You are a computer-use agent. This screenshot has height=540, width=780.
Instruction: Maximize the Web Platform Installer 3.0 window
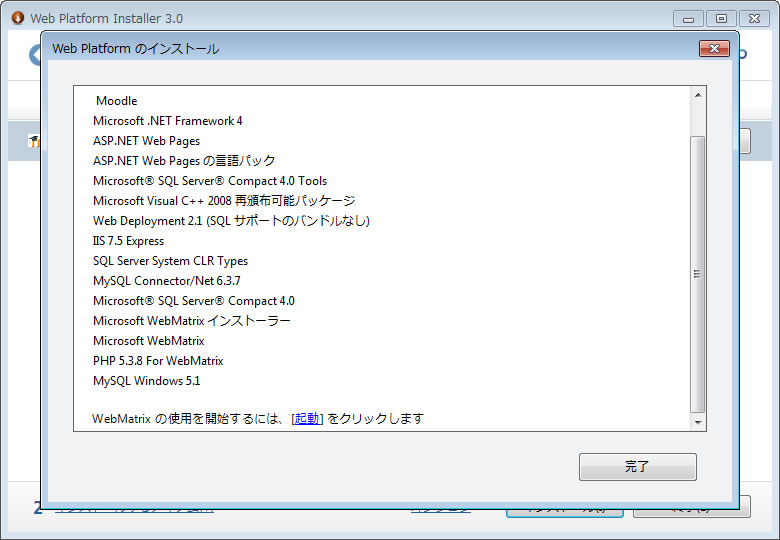[721, 18]
